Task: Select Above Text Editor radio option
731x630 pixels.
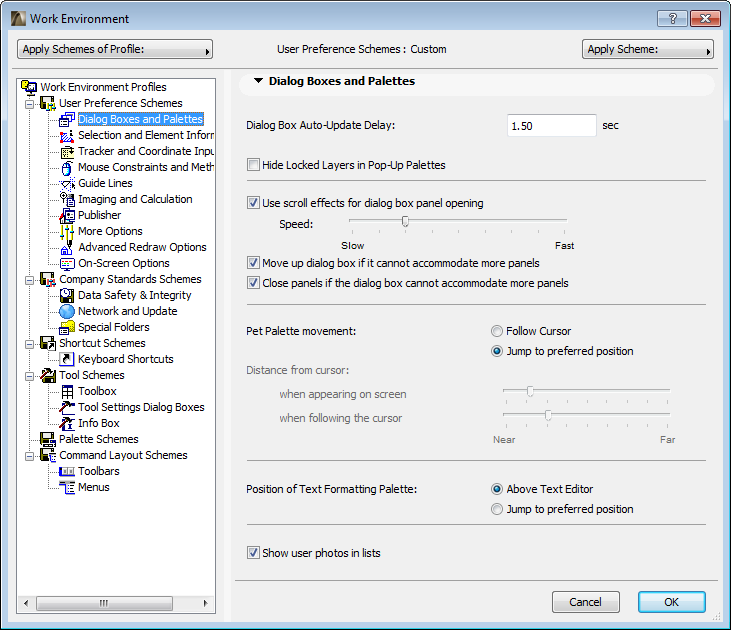Action: coord(497,489)
